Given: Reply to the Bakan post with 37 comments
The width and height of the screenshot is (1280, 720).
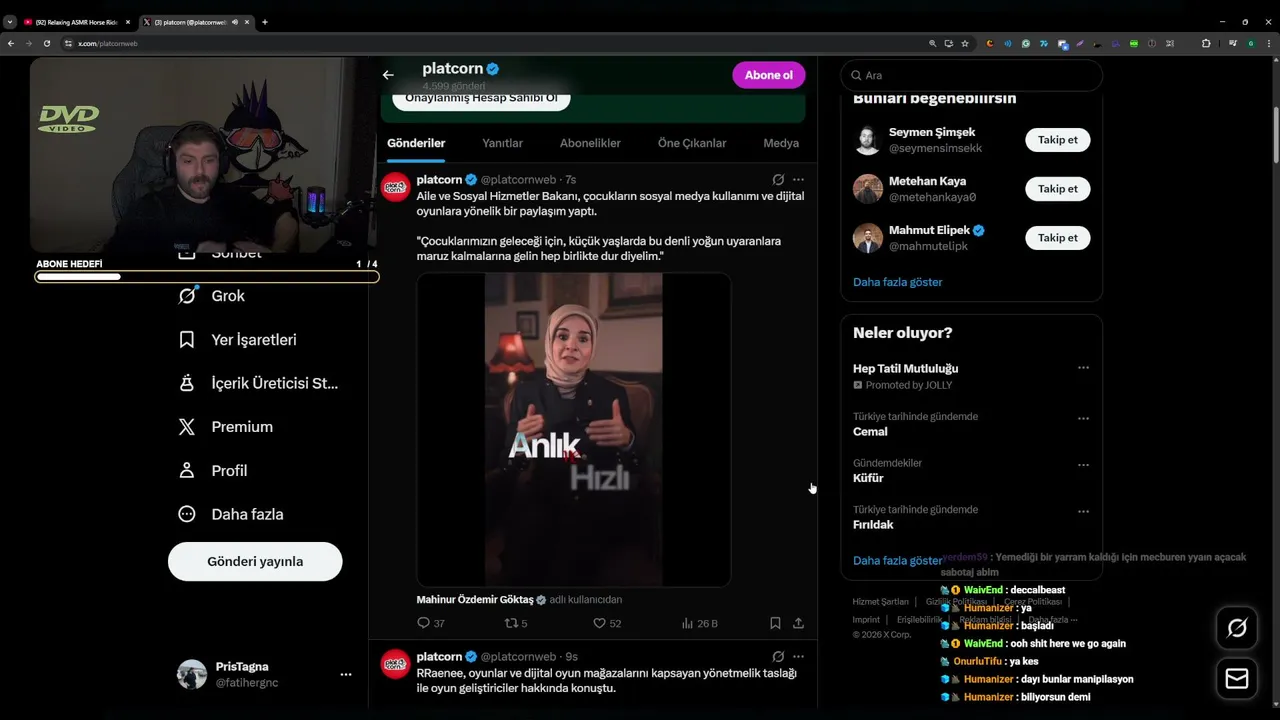Looking at the screenshot, I should [430, 623].
